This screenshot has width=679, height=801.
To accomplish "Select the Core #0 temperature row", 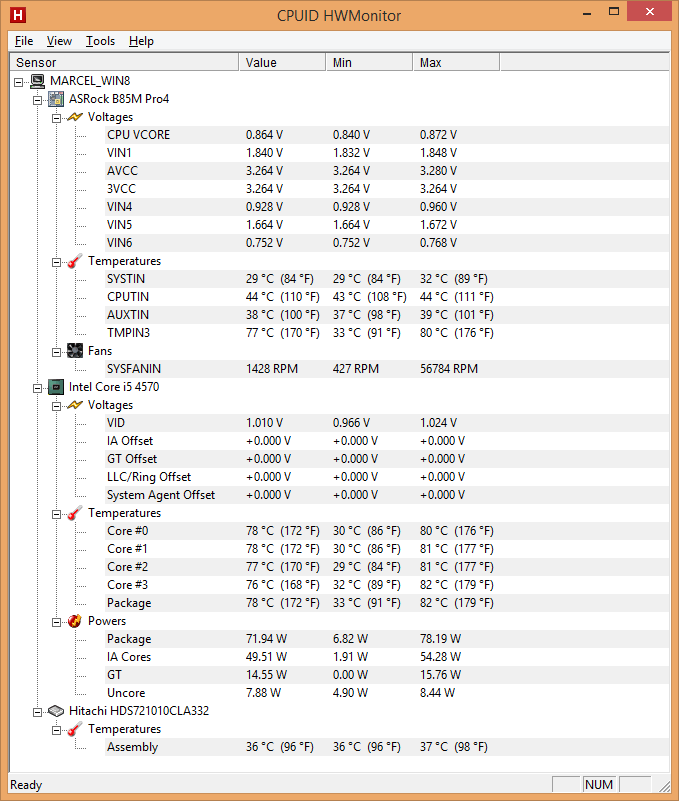I will tap(387, 531).
